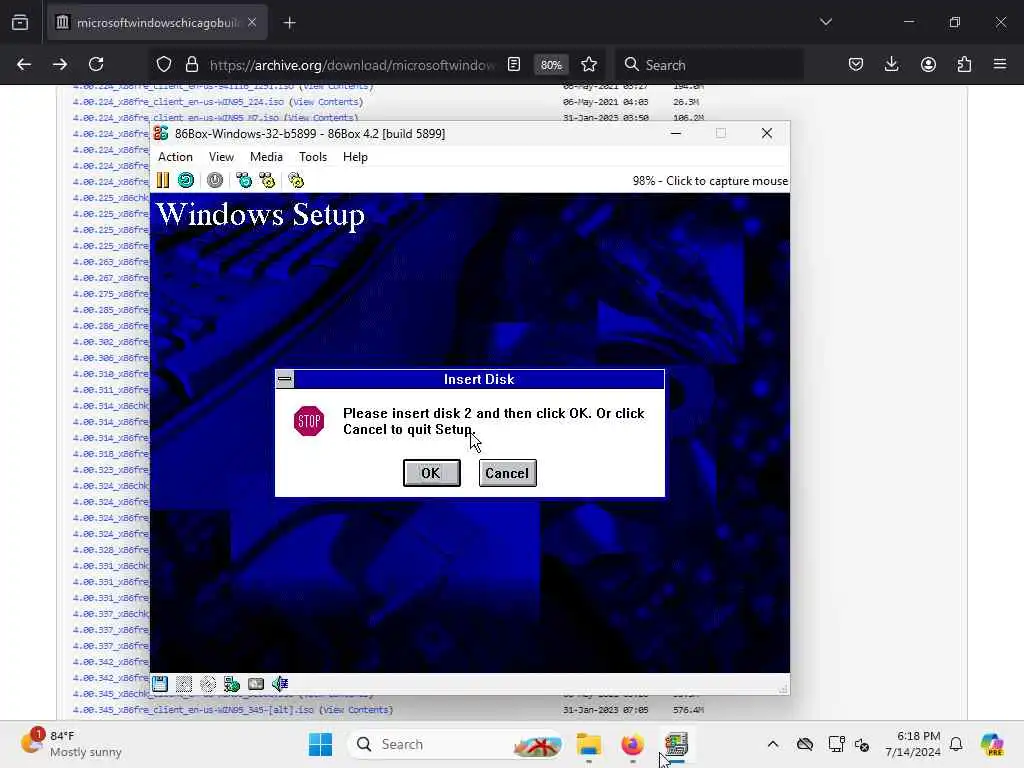Click the red STOP sign icon

tap(309, 421)
